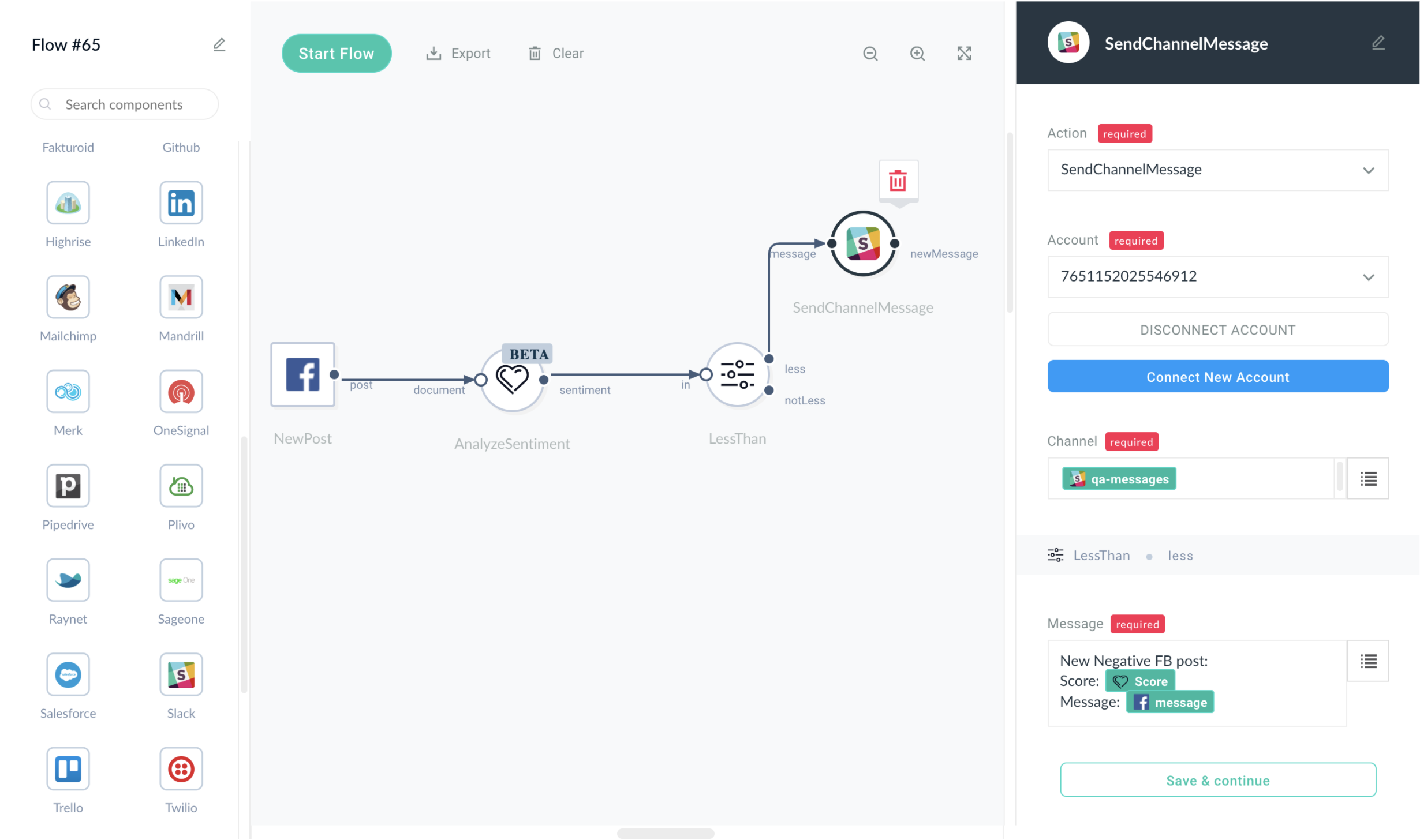Click the red trash delete node icon
The width and height of the screenshot is (1420, 840).
898,181
